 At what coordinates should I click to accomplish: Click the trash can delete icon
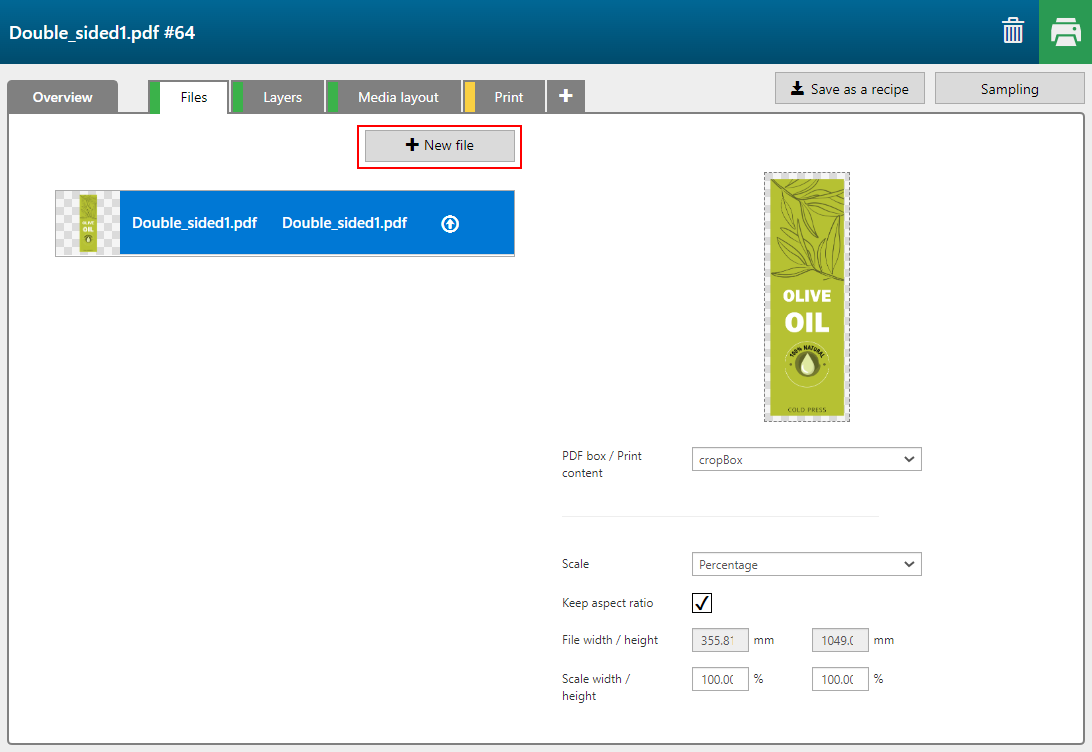click(1013, 32)
